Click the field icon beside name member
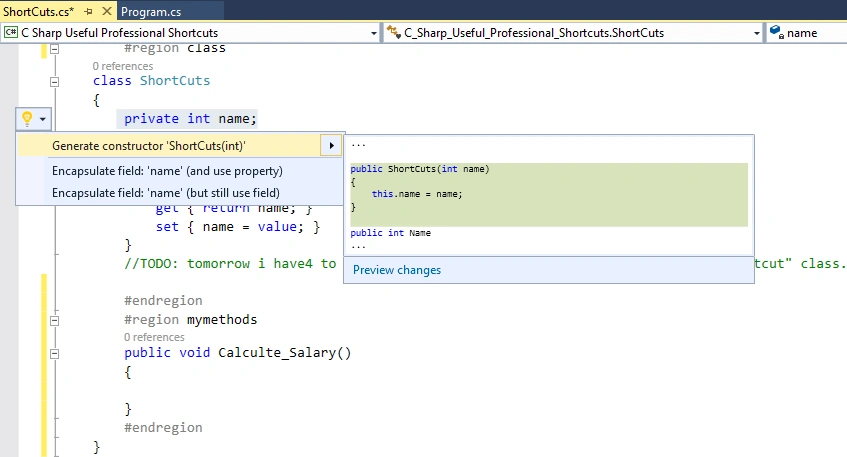This screenshot has width=847, height=457. click(x=777, y=32)
